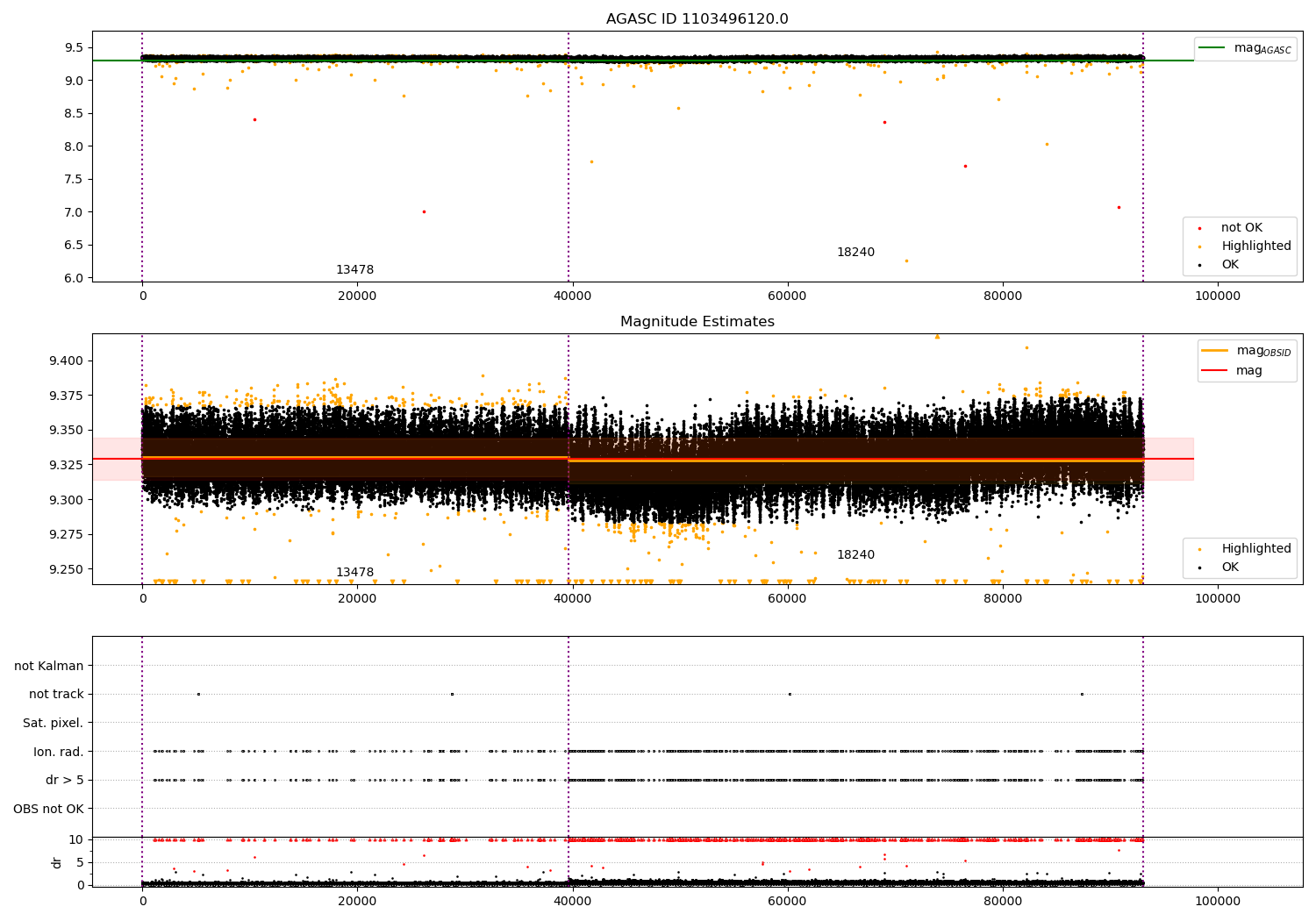Click the mag AGASC legend entry
Viewport: 1316px width, 921px height.
(1245, 48)
